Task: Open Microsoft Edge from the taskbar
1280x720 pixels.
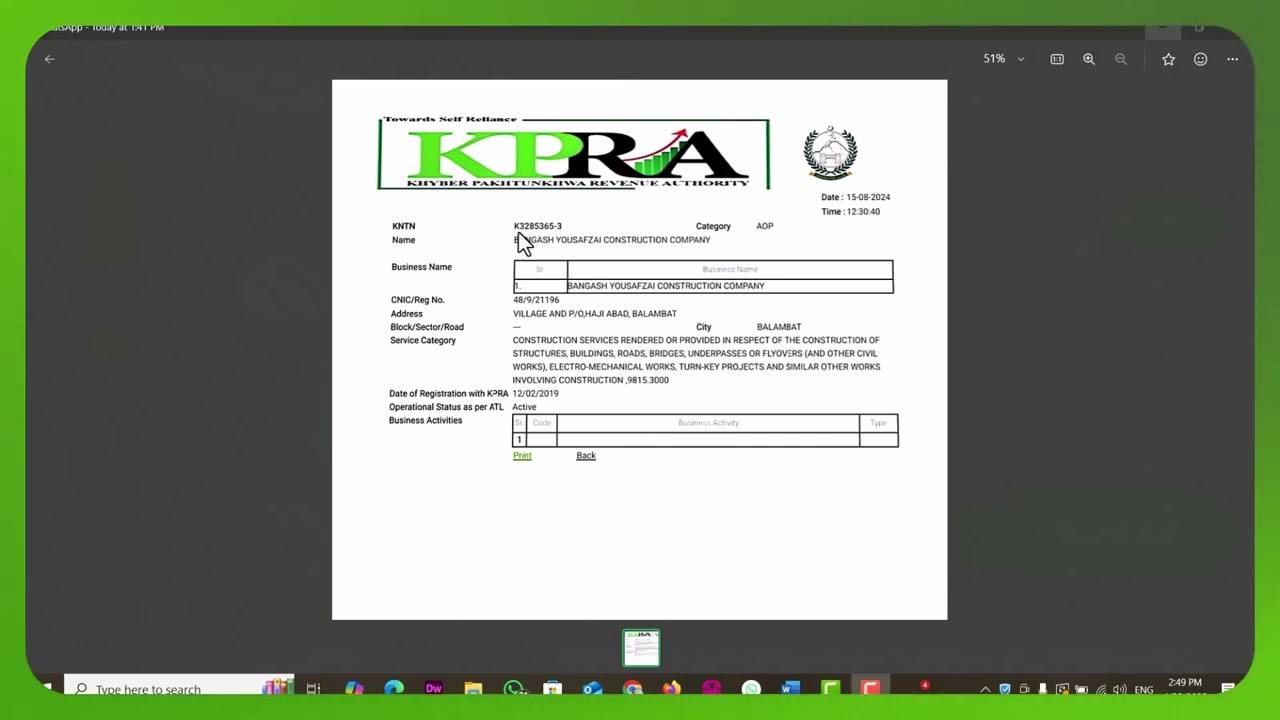Action: point(394,689)
